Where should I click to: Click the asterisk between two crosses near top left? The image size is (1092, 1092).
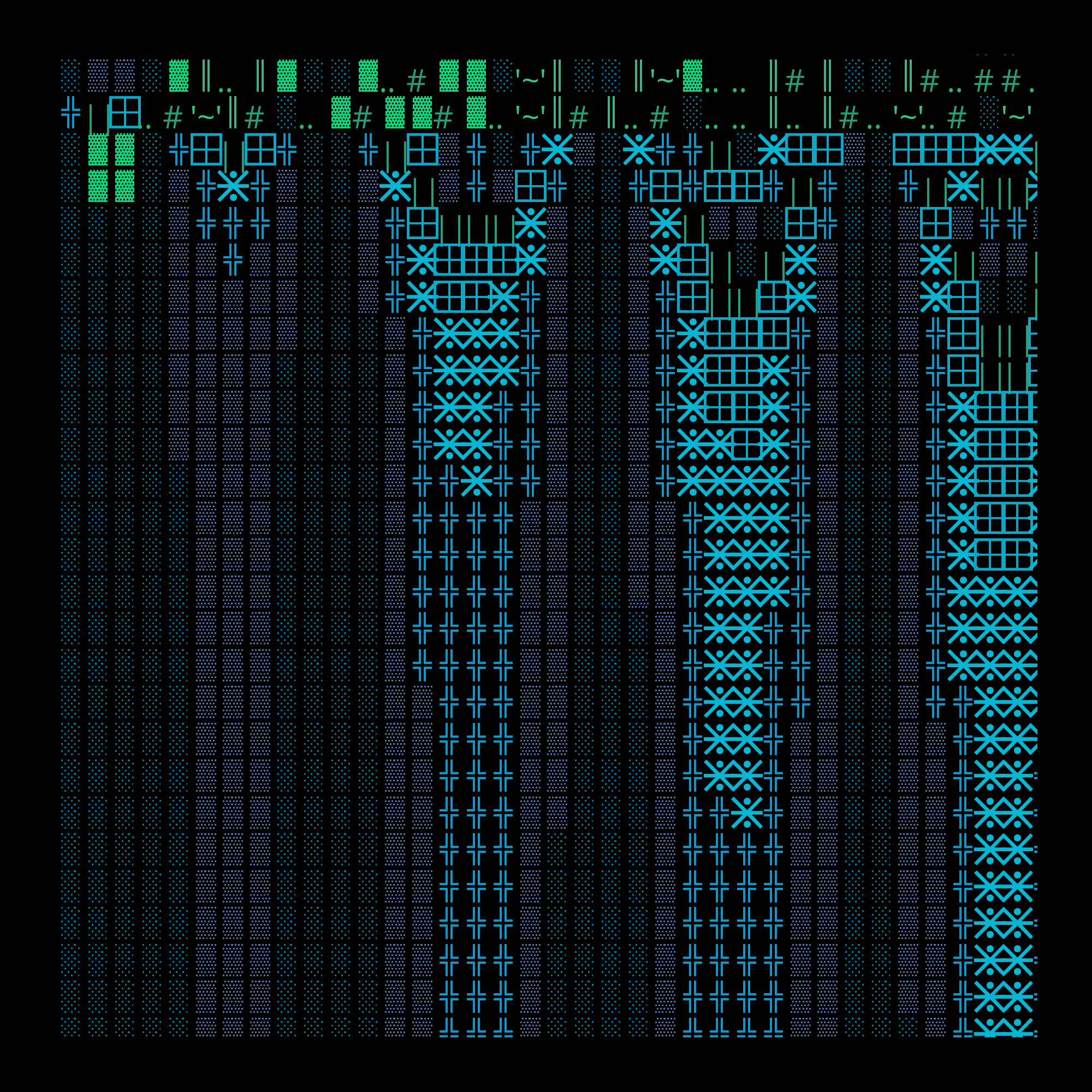tap(233, 186)
